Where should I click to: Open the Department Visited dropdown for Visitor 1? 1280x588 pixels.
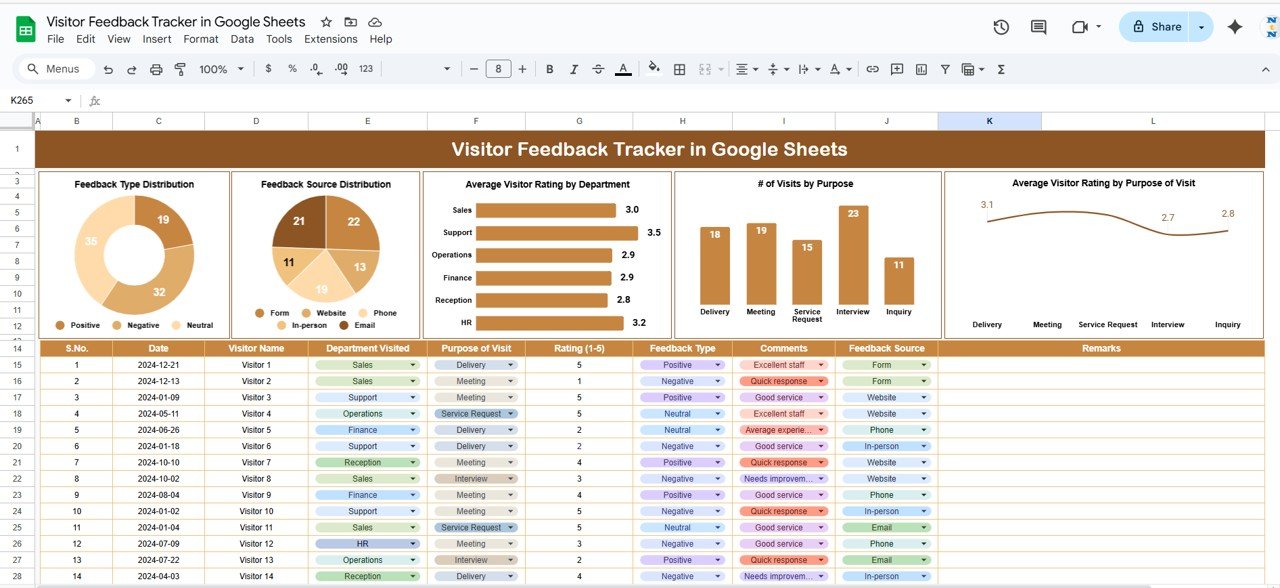[412, 364]
